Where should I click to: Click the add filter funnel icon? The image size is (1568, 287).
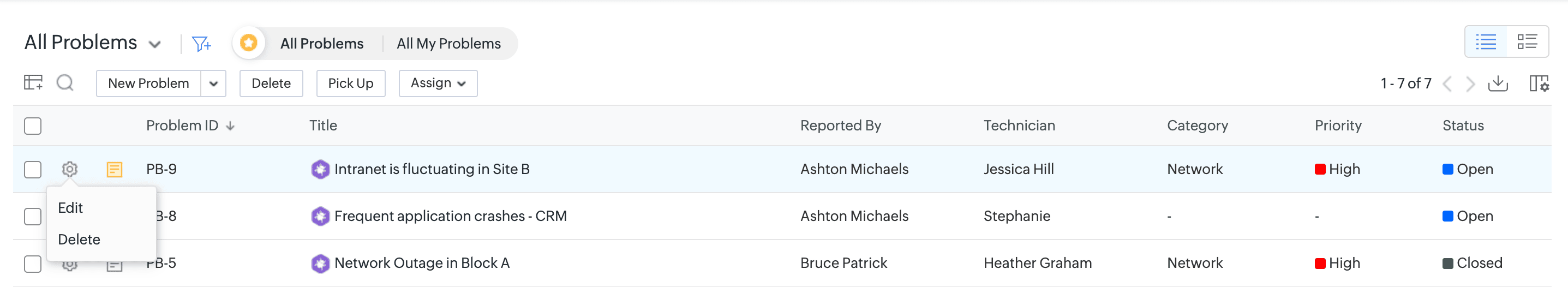[x=201, y=44]
